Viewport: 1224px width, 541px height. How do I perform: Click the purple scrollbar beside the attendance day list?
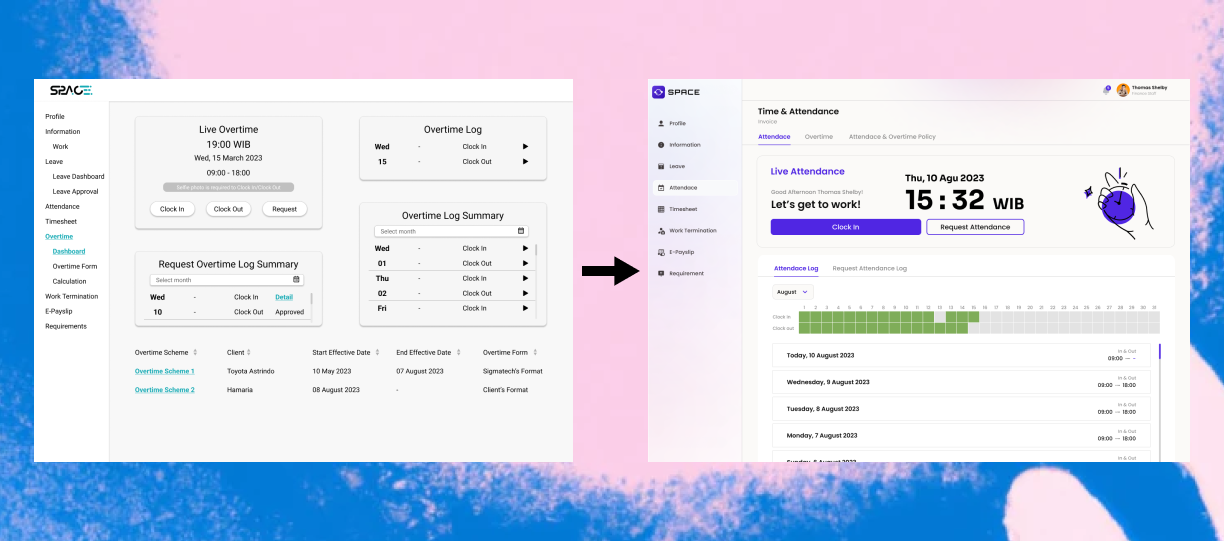click(1160, 351)
